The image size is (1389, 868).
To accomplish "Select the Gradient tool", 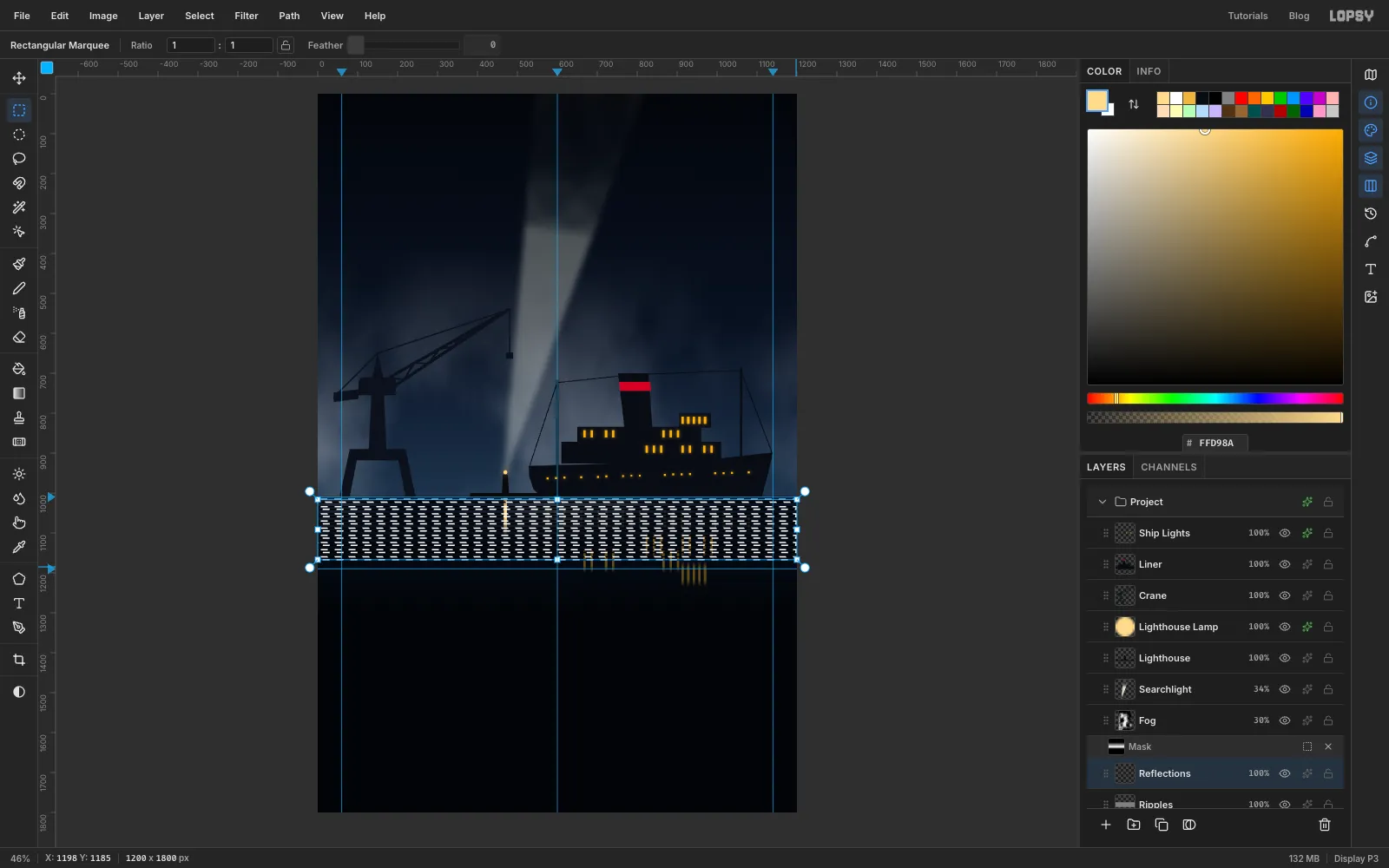I will (x=19, y=393).
